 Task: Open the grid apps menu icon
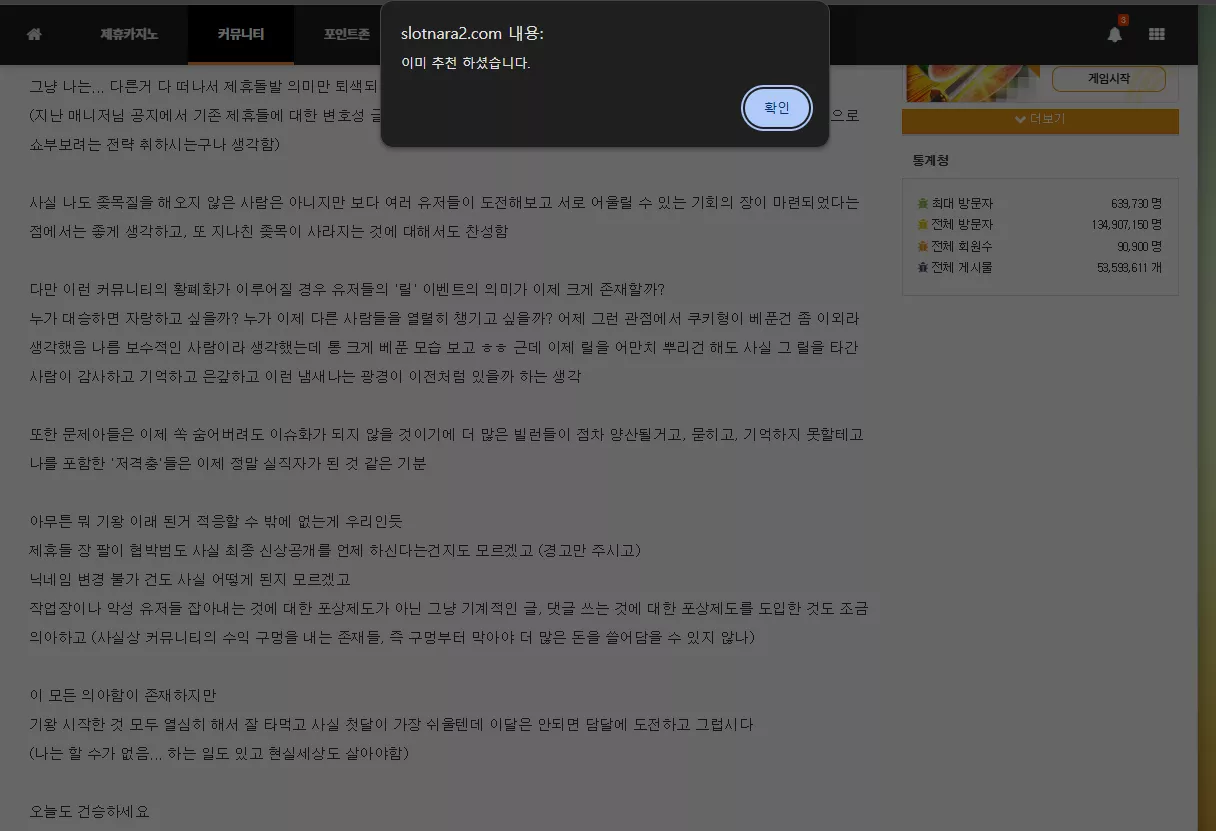[x=1157, y=34]
